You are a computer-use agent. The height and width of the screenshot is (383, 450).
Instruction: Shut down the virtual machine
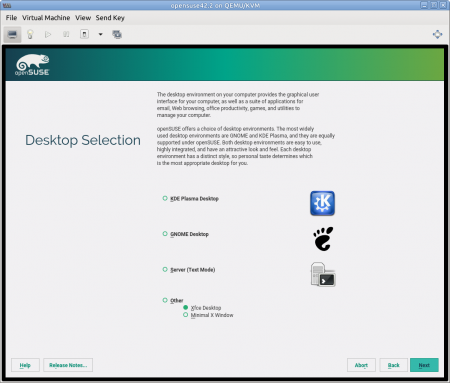84,34
